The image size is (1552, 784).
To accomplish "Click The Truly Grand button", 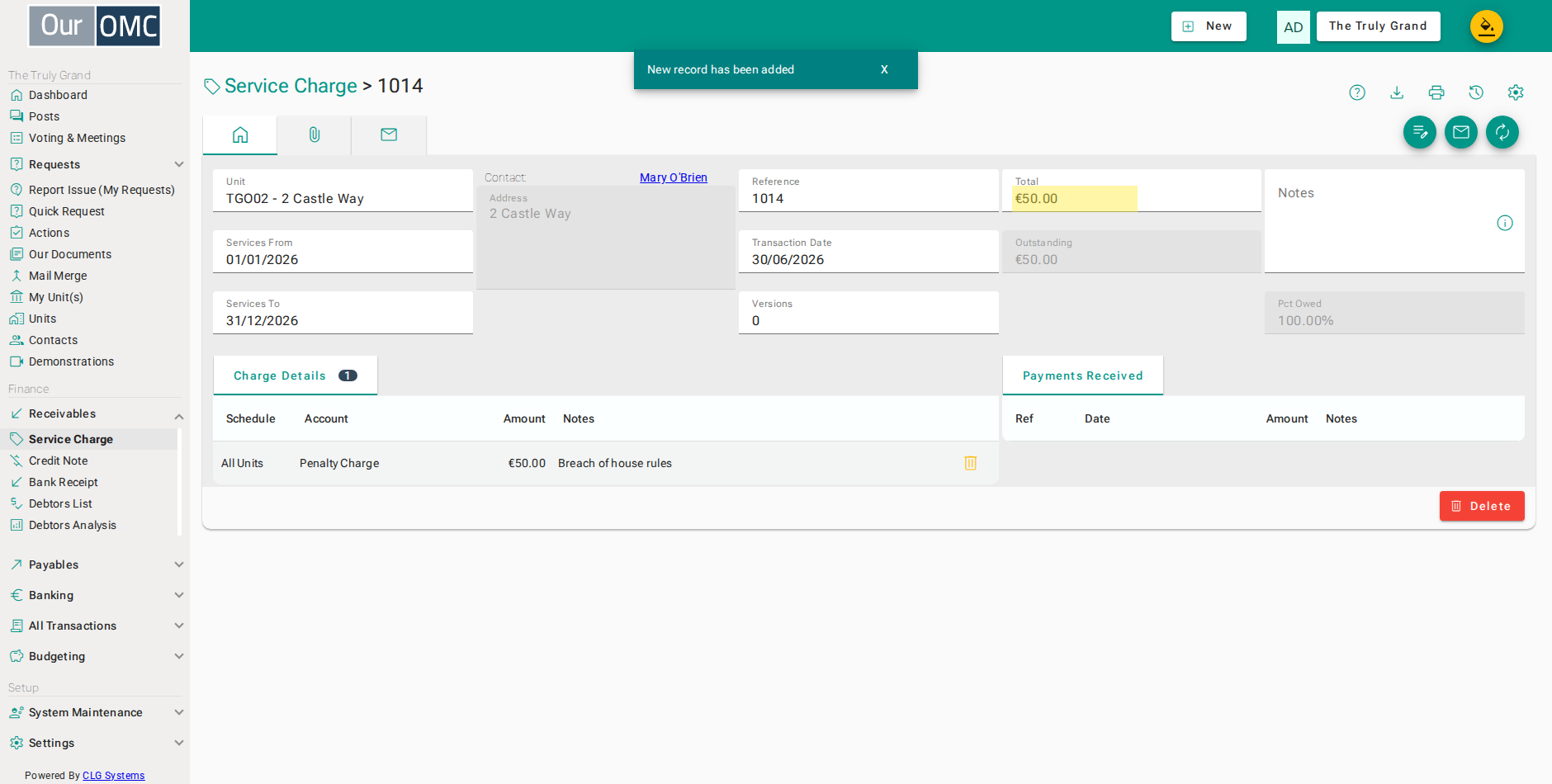I will tap(1378, 26).
